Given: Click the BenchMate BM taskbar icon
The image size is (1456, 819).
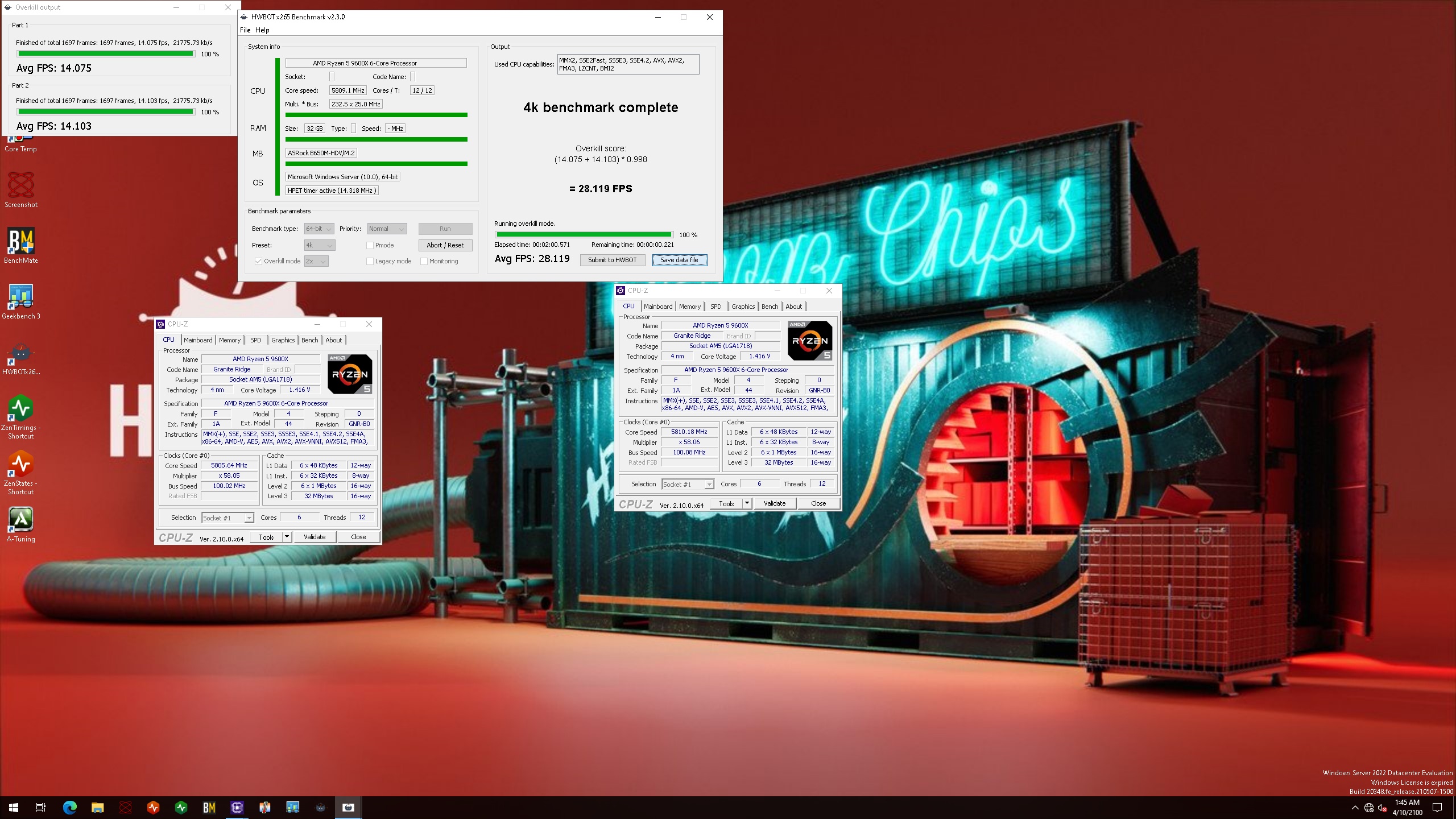Looking at the screenshot, I should pos(209,807).
